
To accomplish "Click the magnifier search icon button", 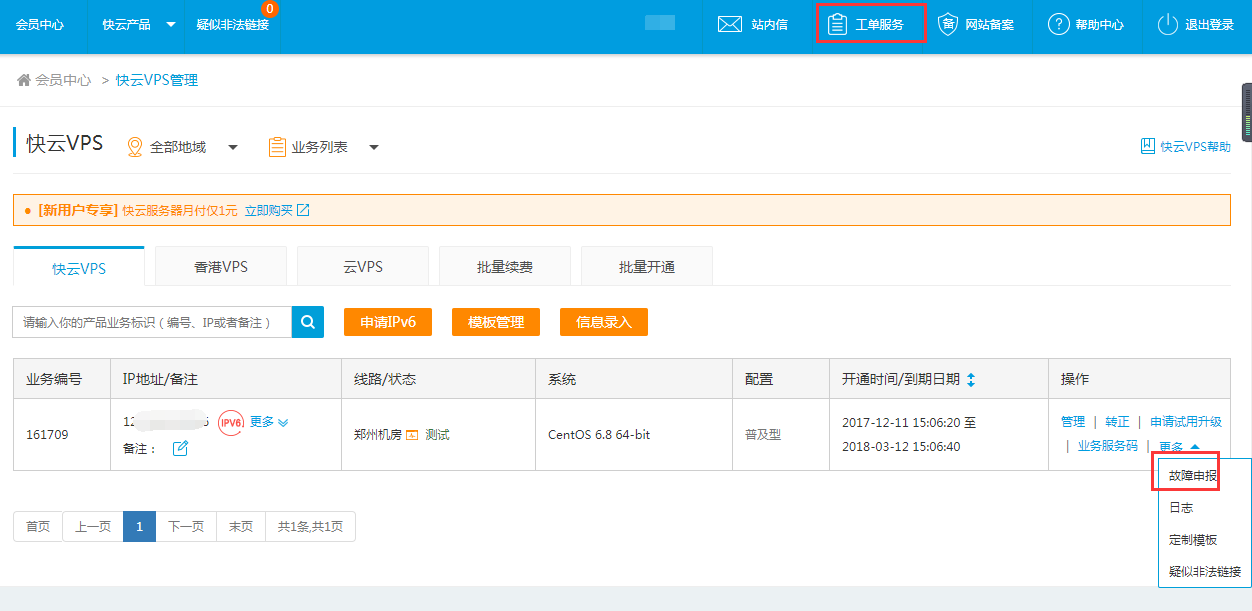I will click(308, 322).
